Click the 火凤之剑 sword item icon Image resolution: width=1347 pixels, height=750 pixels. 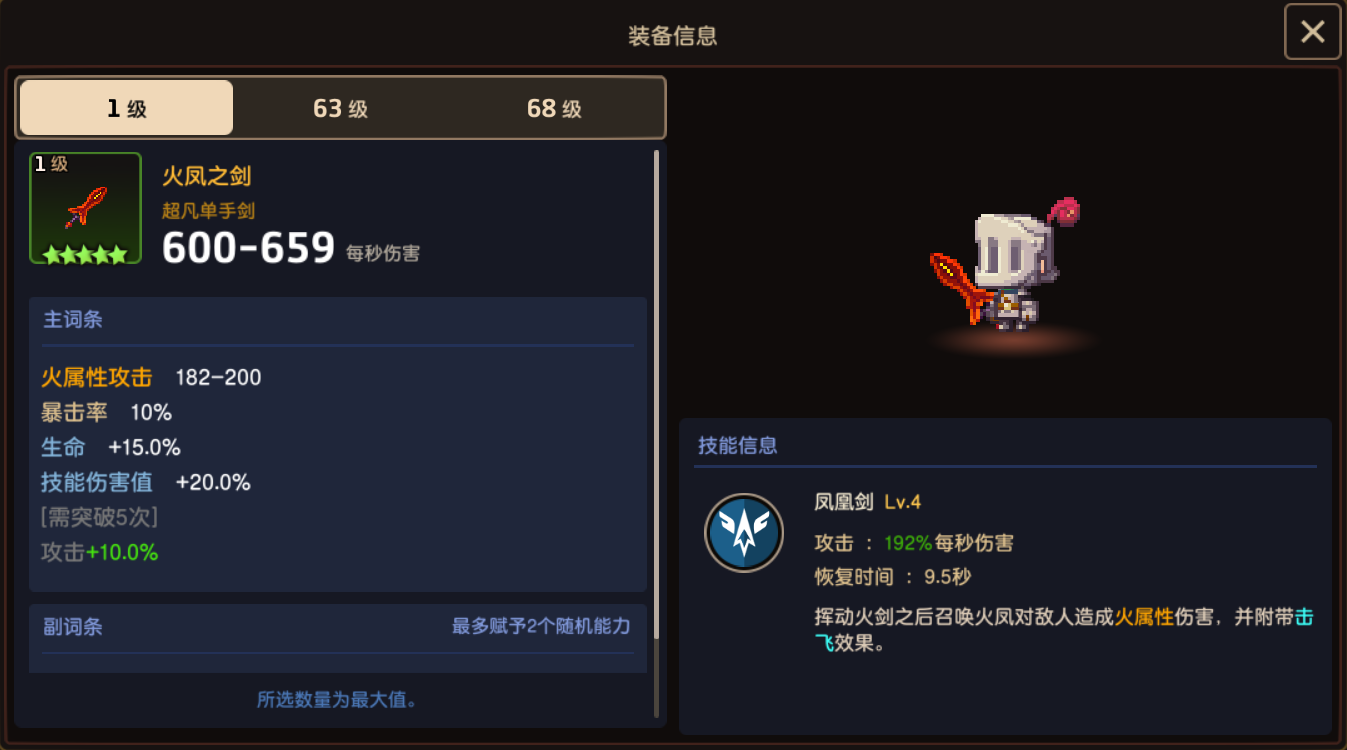point(86,208)
